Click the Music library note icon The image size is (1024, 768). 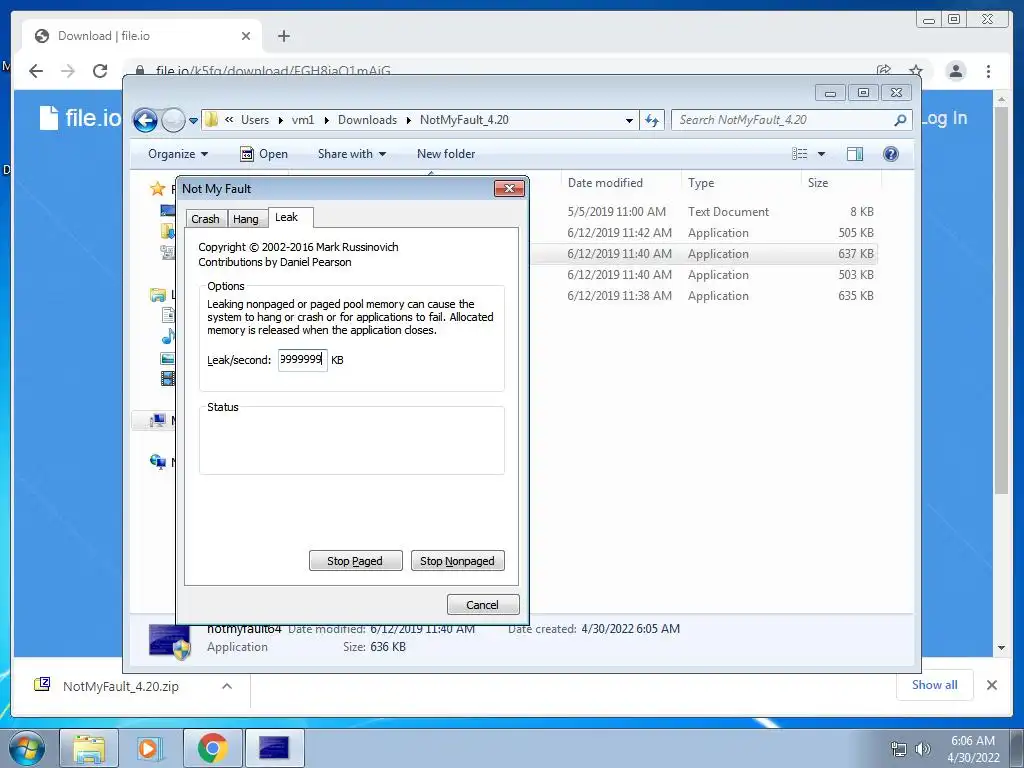168,337
